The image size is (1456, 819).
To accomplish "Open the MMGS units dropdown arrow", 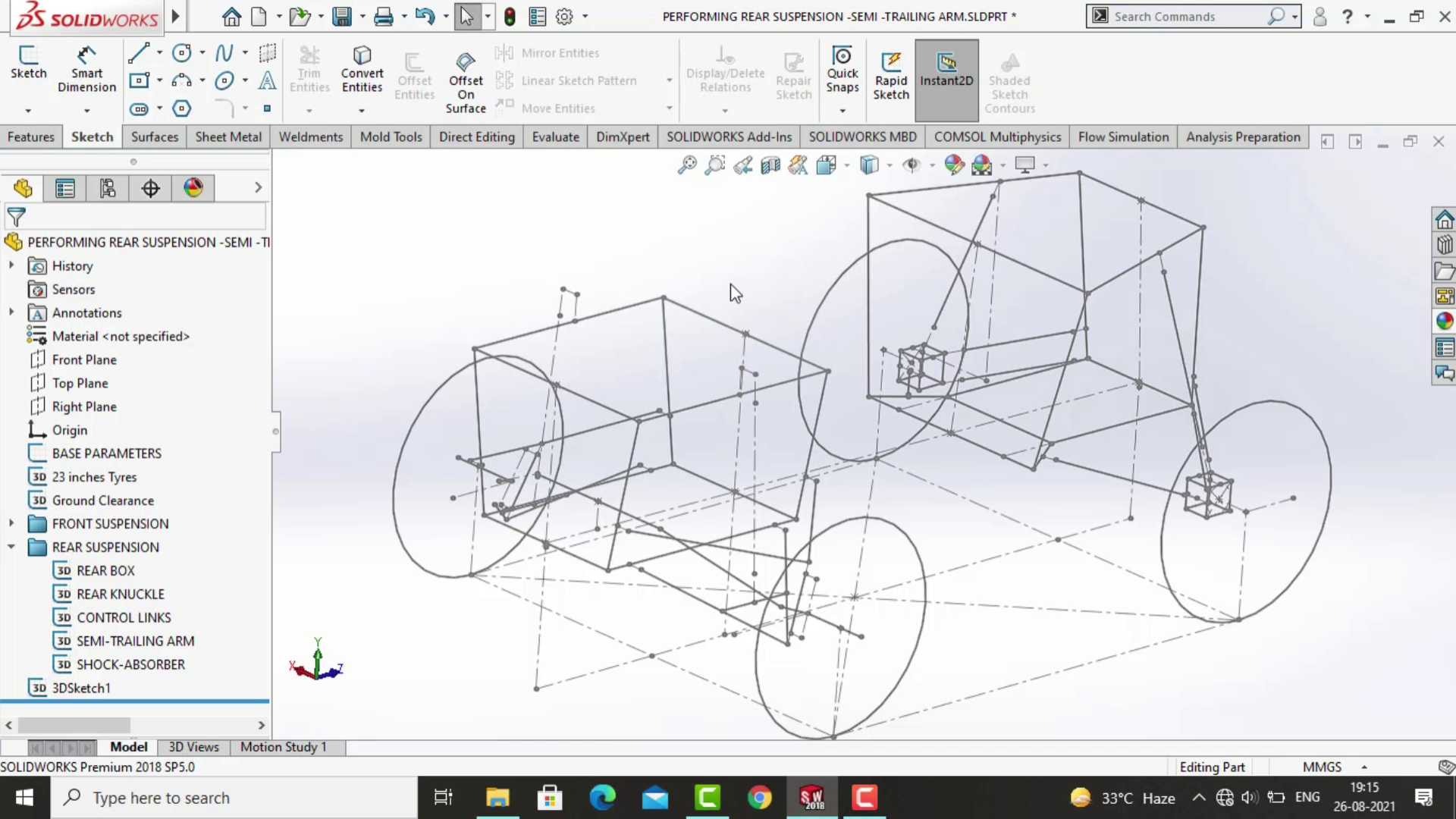I will tap(1364, 767).
